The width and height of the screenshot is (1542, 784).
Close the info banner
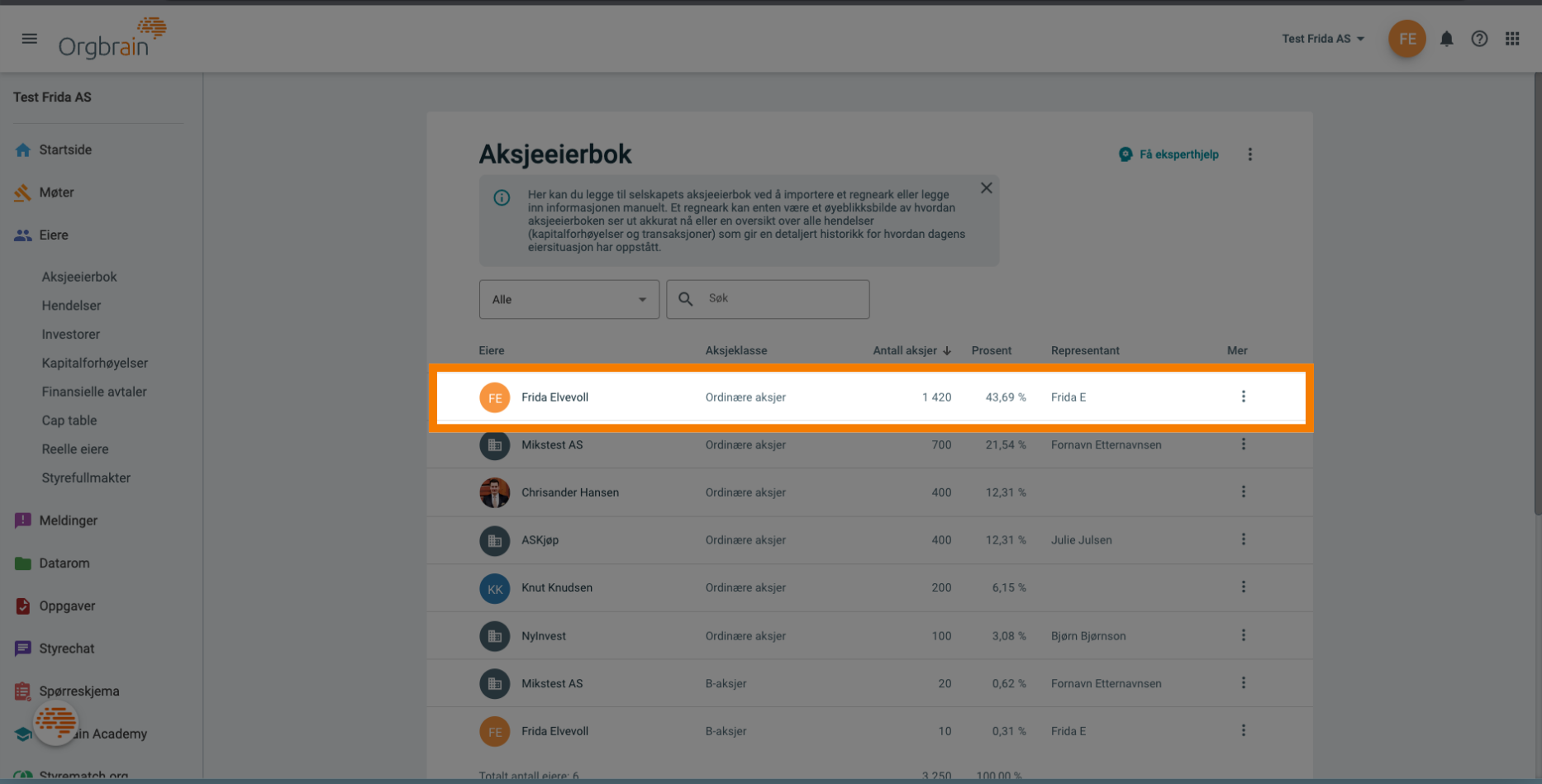pyautogui.click(x=986, y=188)
